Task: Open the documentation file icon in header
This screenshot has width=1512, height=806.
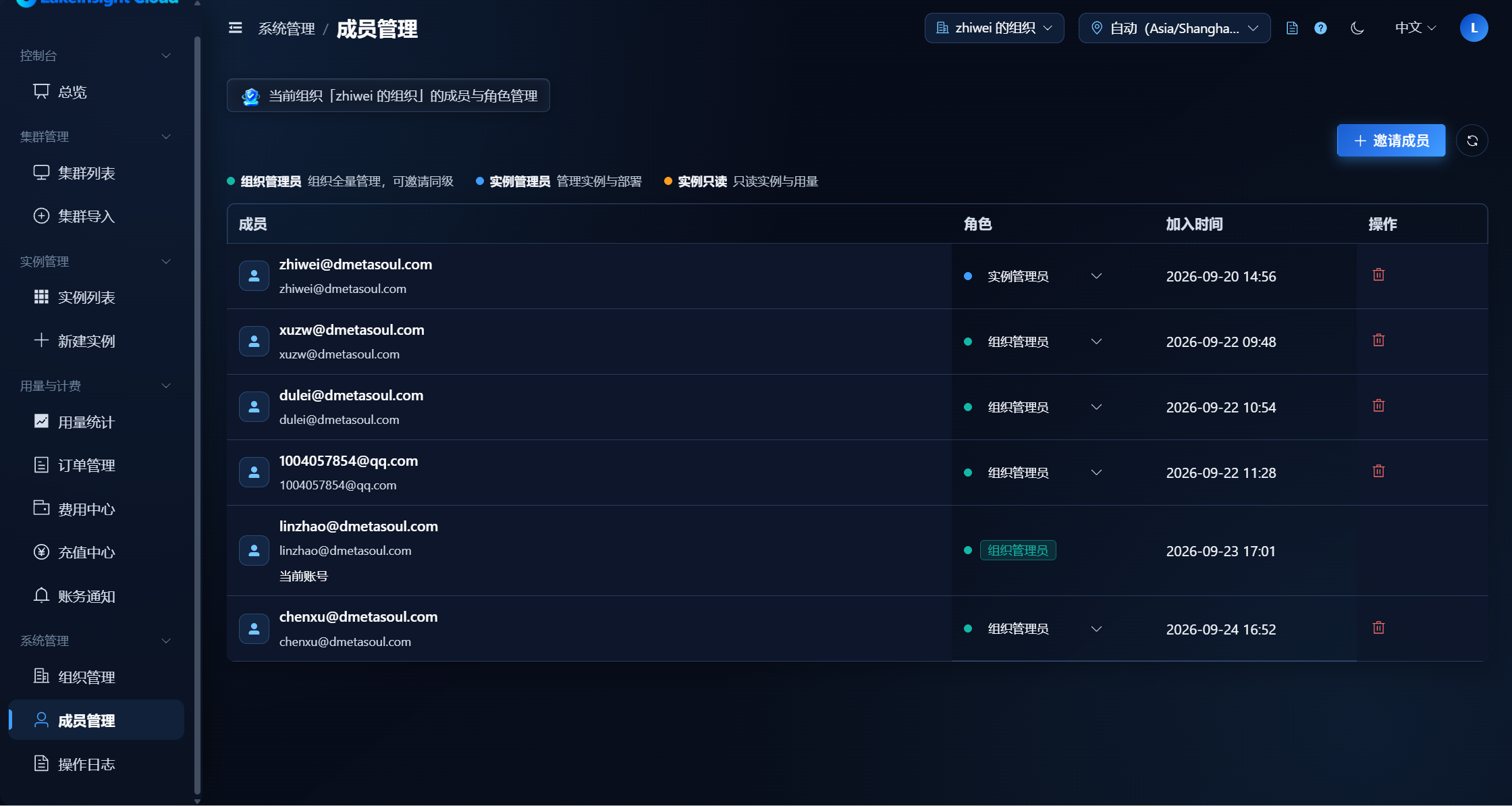Action: [1292, 28]
